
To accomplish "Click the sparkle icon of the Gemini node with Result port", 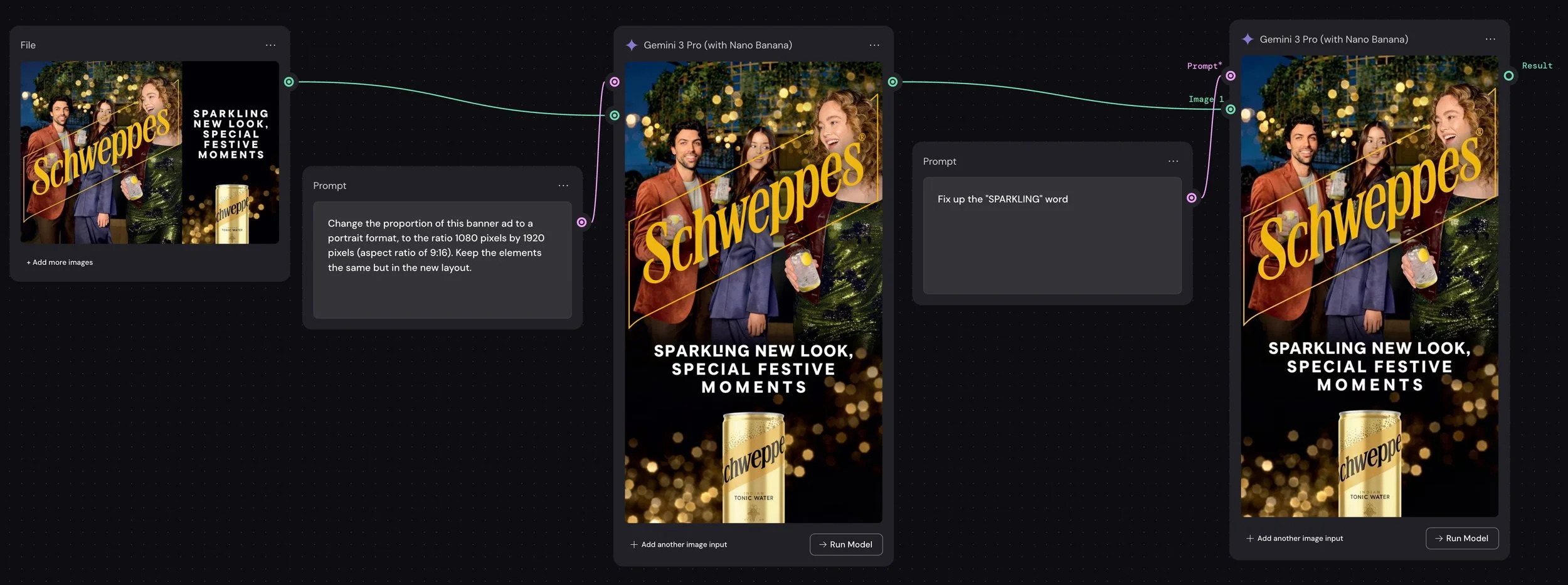I will pyautogui.click(x=1248, y=39).
